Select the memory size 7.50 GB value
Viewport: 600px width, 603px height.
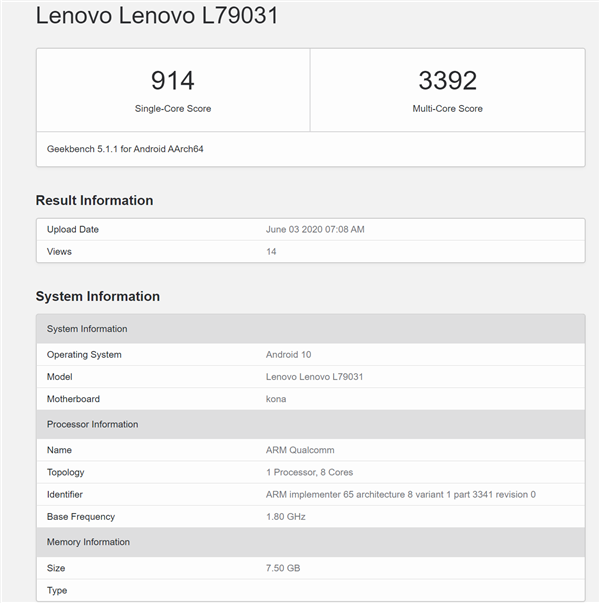point(283,568)
